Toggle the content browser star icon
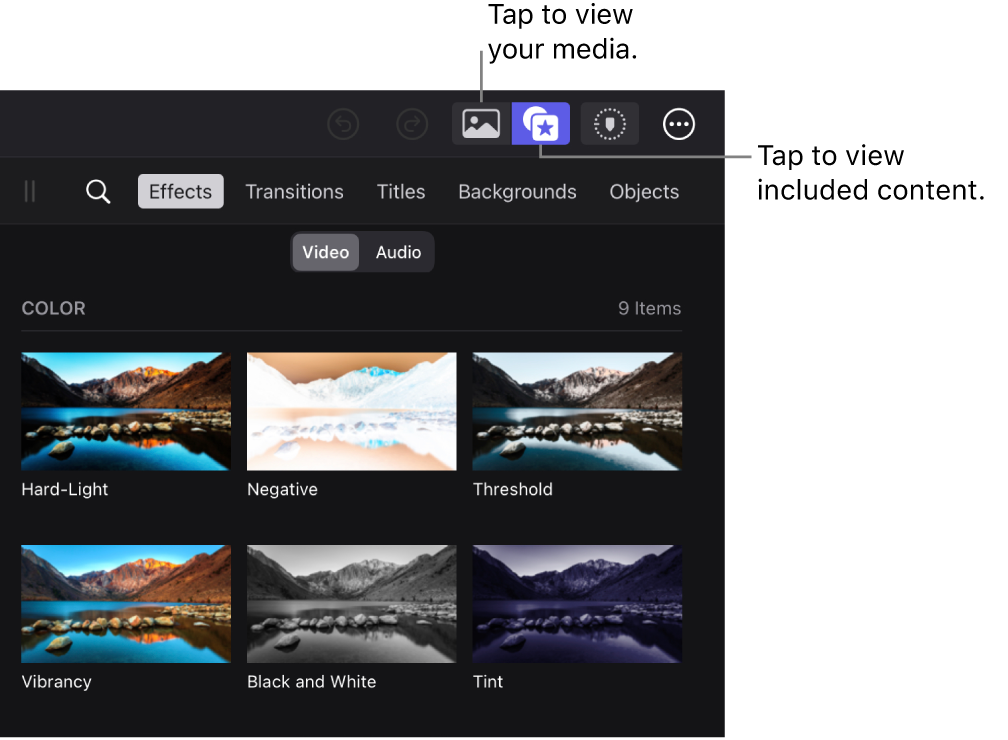The height and width of the screenshot is (740, 1008). click(x=541, y=124)
